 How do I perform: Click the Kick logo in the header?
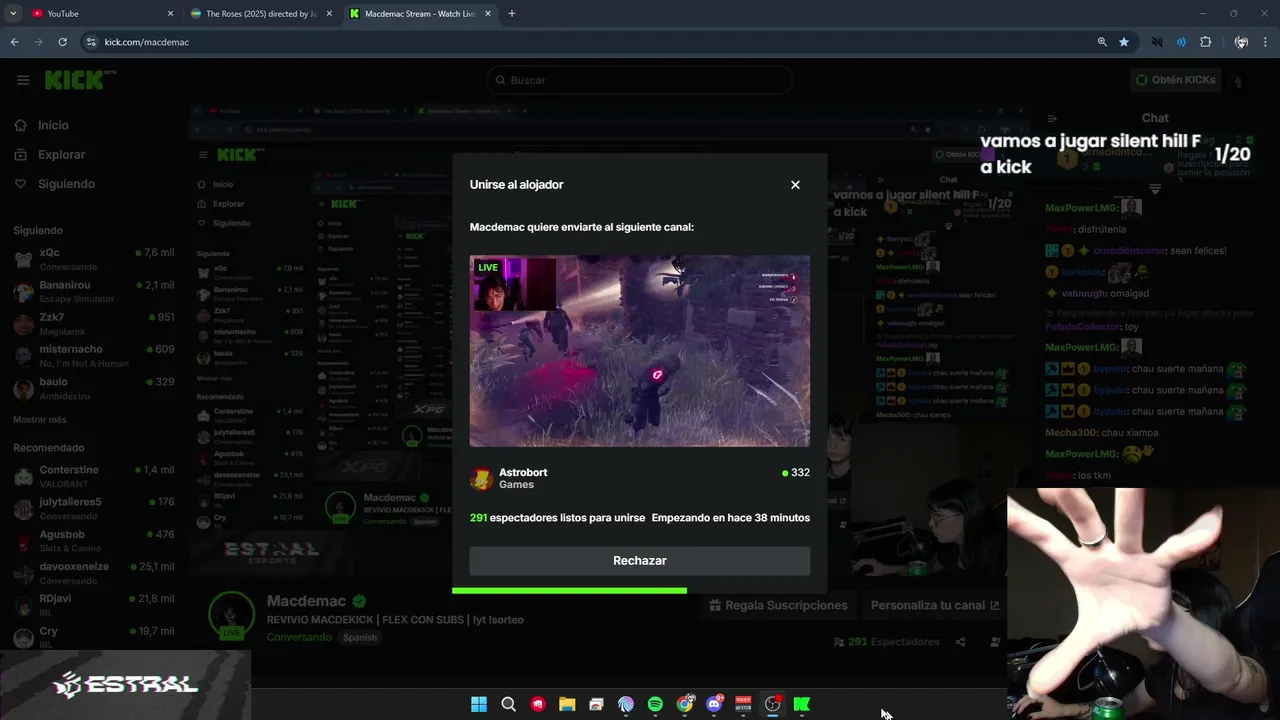[x=79, y=81]
